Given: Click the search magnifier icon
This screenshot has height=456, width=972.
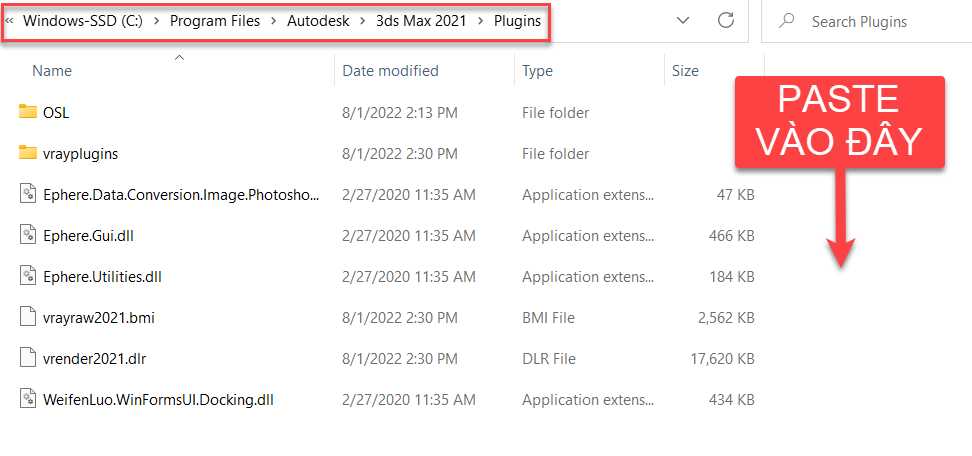Looking at the screenshot, I should (787, 21).
